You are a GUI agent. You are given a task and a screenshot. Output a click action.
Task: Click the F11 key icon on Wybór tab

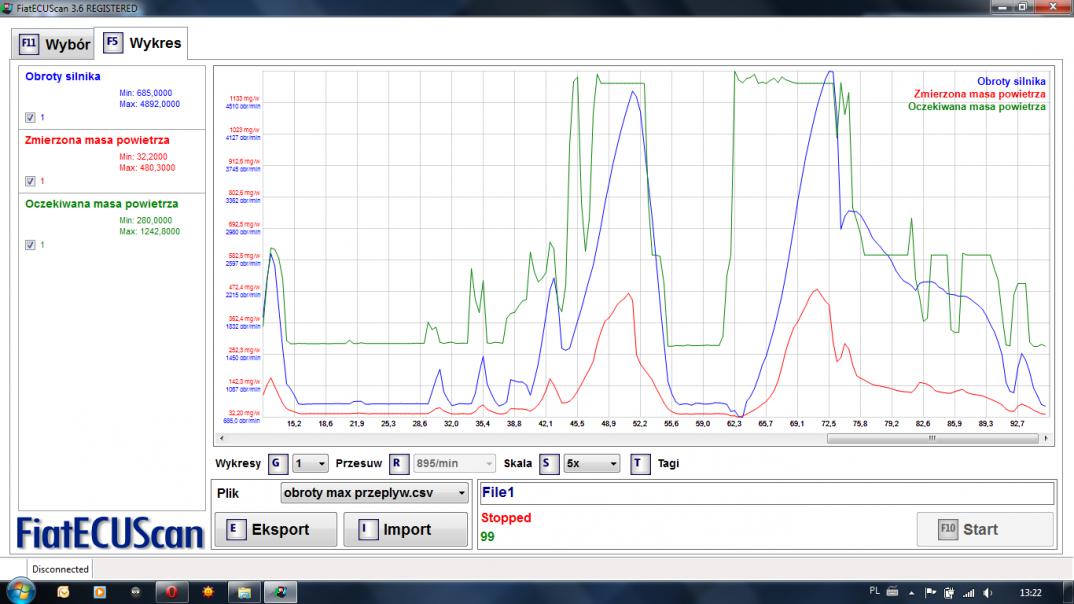29,43
